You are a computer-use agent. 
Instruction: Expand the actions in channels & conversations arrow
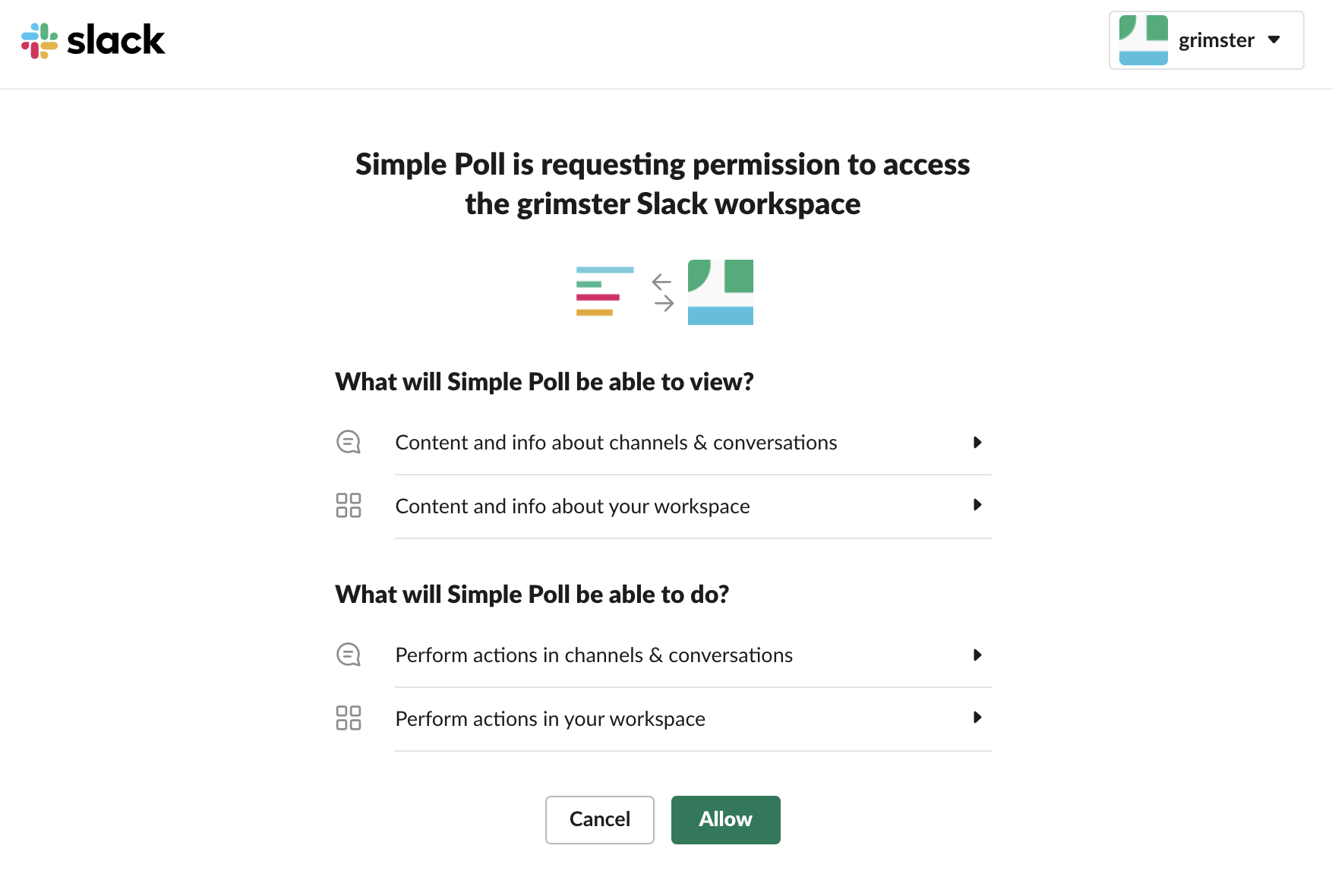pyautogui.click(x=977, y=655)
